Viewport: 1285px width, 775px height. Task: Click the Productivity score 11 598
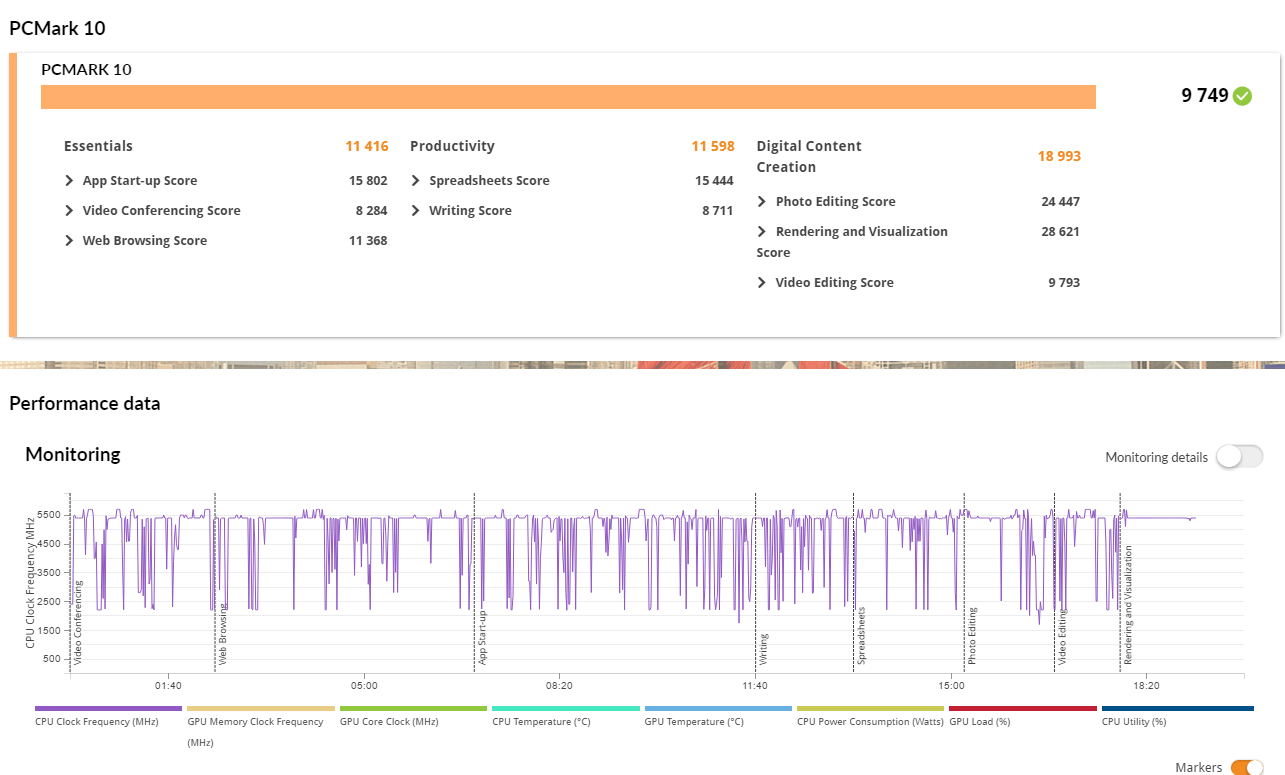pyautogui.click(x=713, y=146)
